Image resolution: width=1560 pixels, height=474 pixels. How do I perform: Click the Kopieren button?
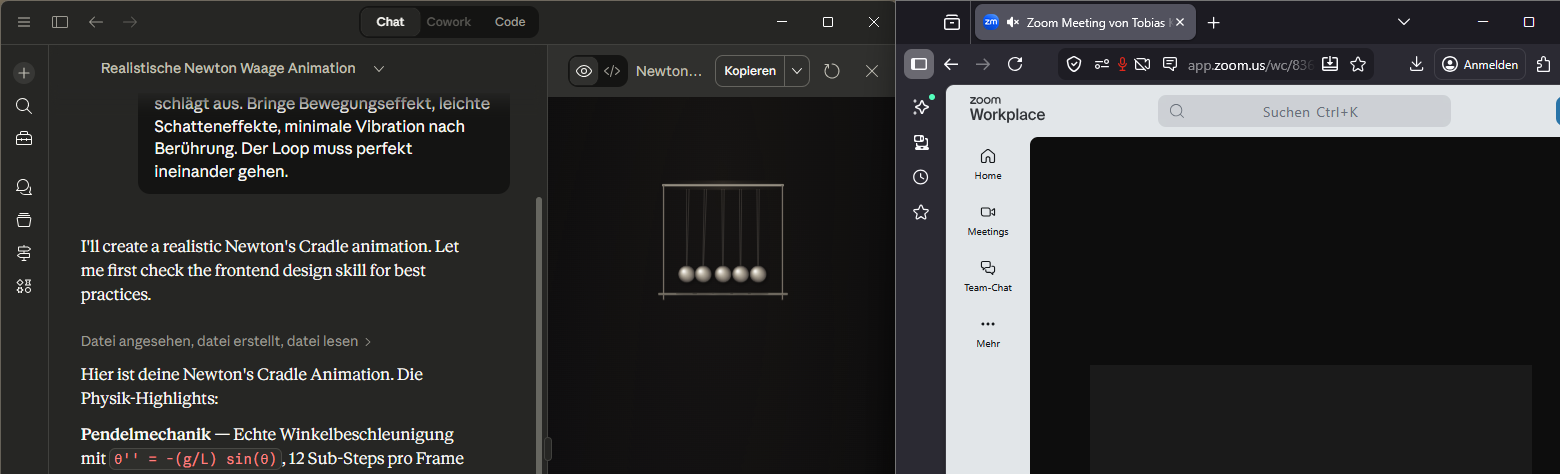pyautogui.click(x=749, y=71)
